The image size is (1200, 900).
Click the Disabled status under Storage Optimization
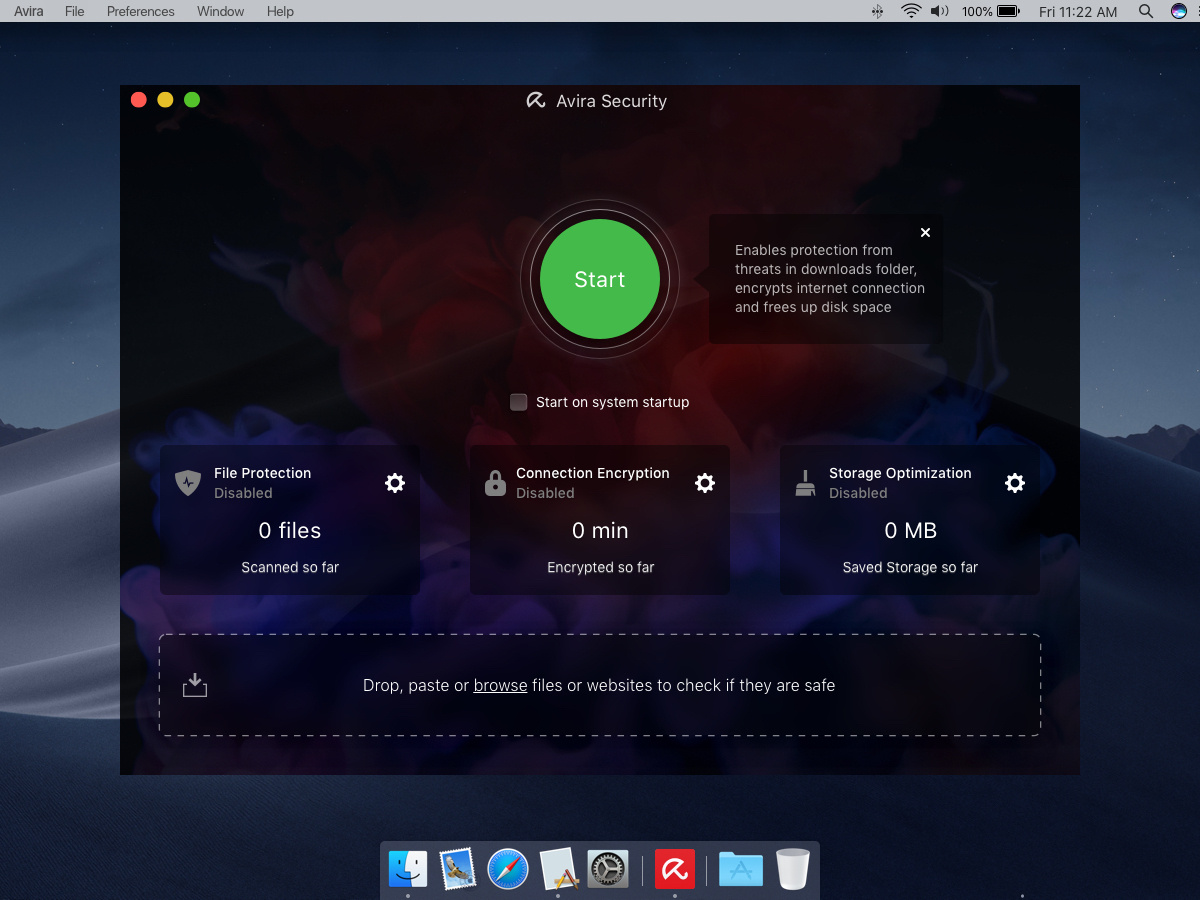tap(858, 493)
